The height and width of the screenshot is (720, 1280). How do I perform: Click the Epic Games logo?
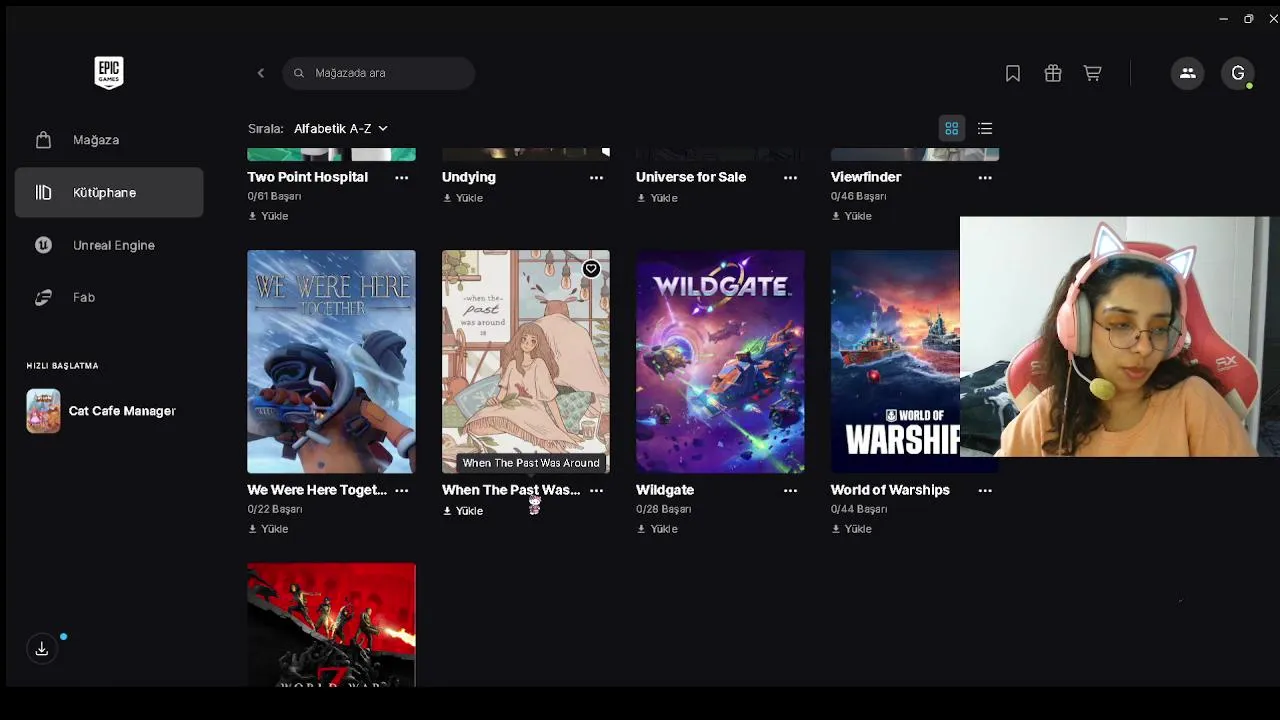pyautogui.click(x=109, y=72)
